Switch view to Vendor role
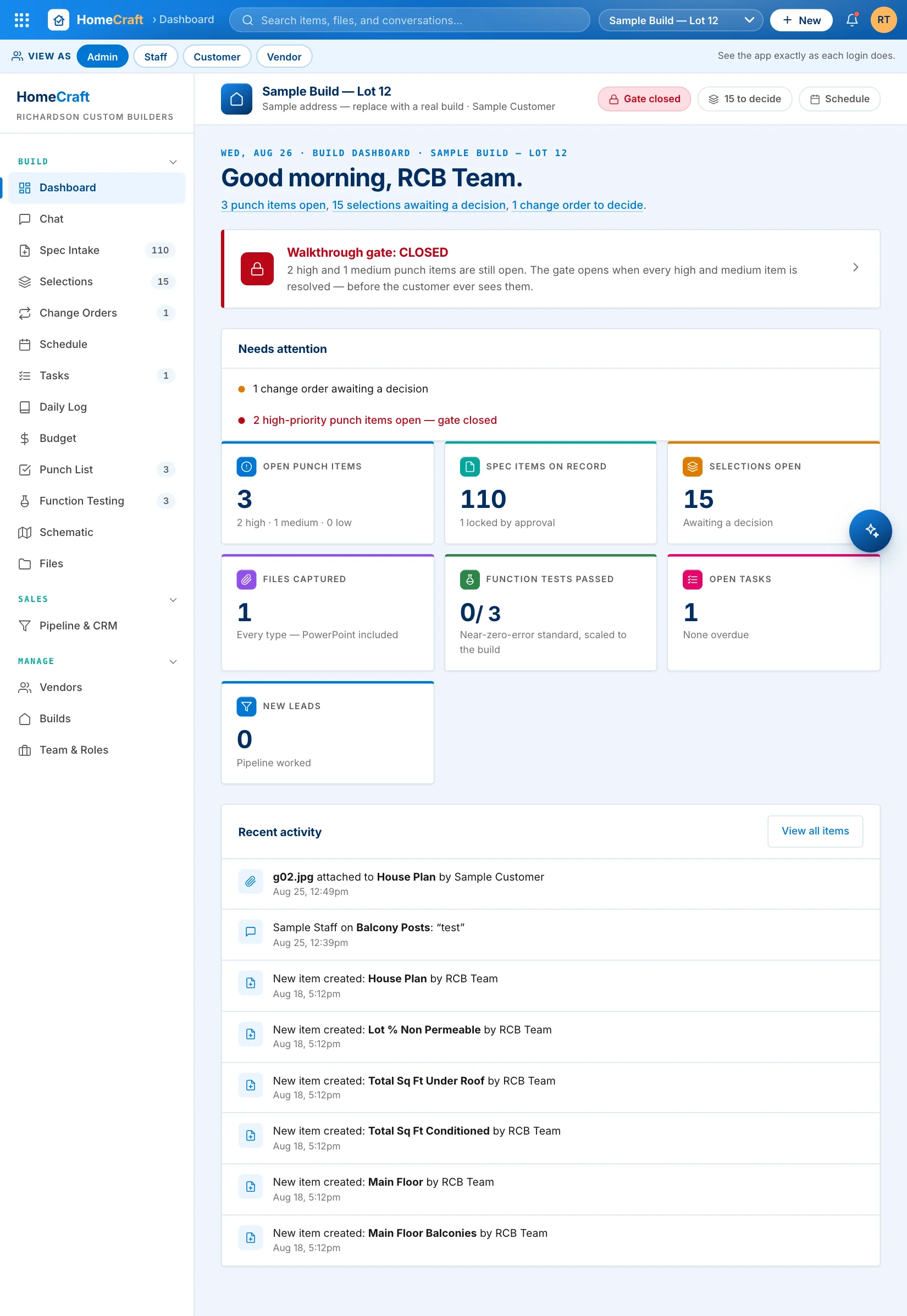This screenshot has height=1316, width=907. (284, 56)
